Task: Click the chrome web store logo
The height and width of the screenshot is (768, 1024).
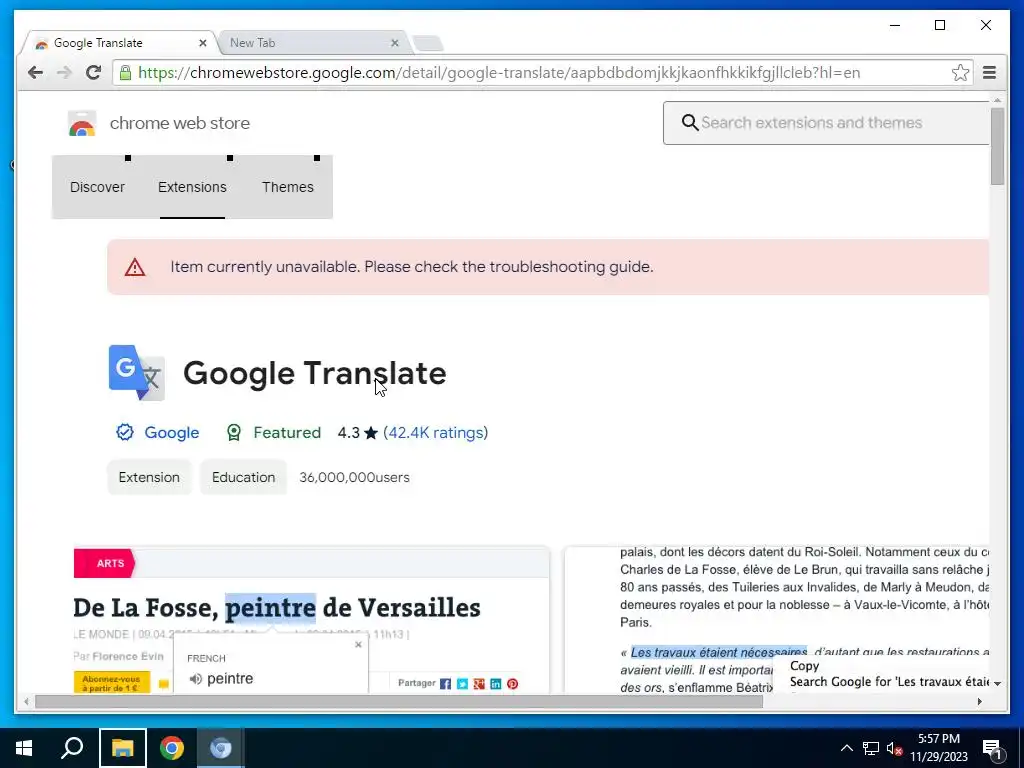Action: coord(82,123)
